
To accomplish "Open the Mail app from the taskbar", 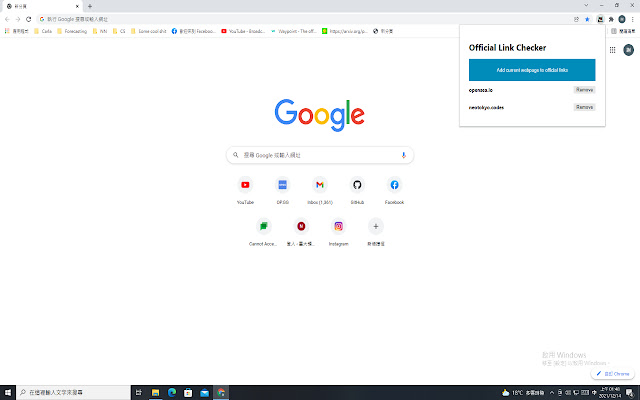I will pyautogui.click(x=204, y=393).
